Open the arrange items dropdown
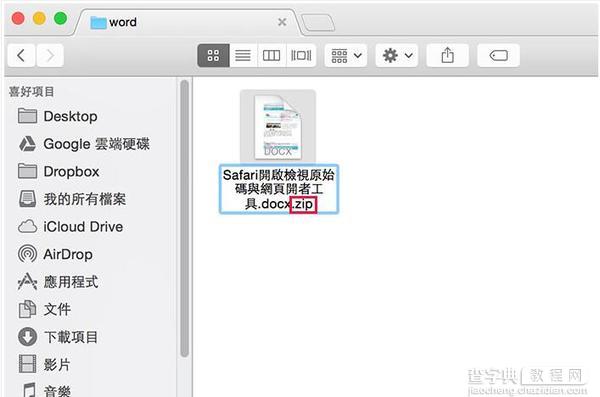 tap(346, 56)
